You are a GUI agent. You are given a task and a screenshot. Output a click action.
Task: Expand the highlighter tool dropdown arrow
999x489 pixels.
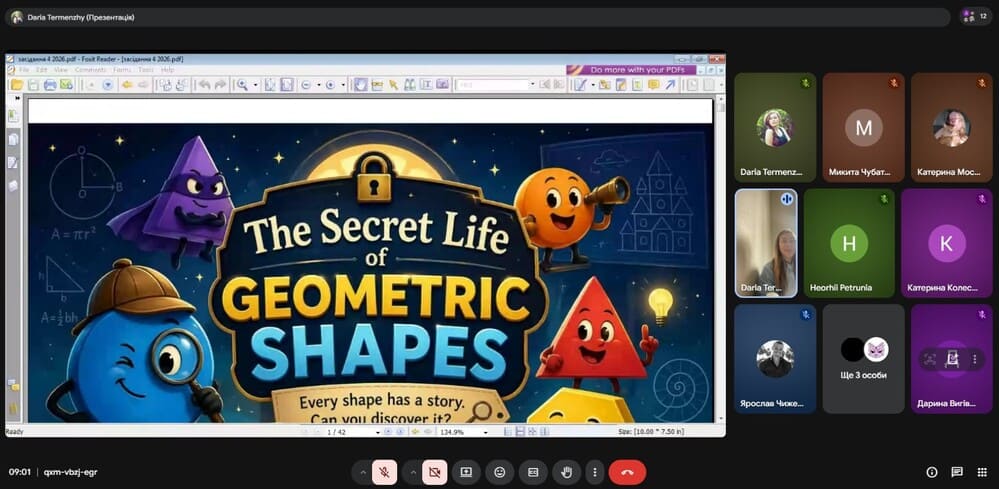[593, 85]
